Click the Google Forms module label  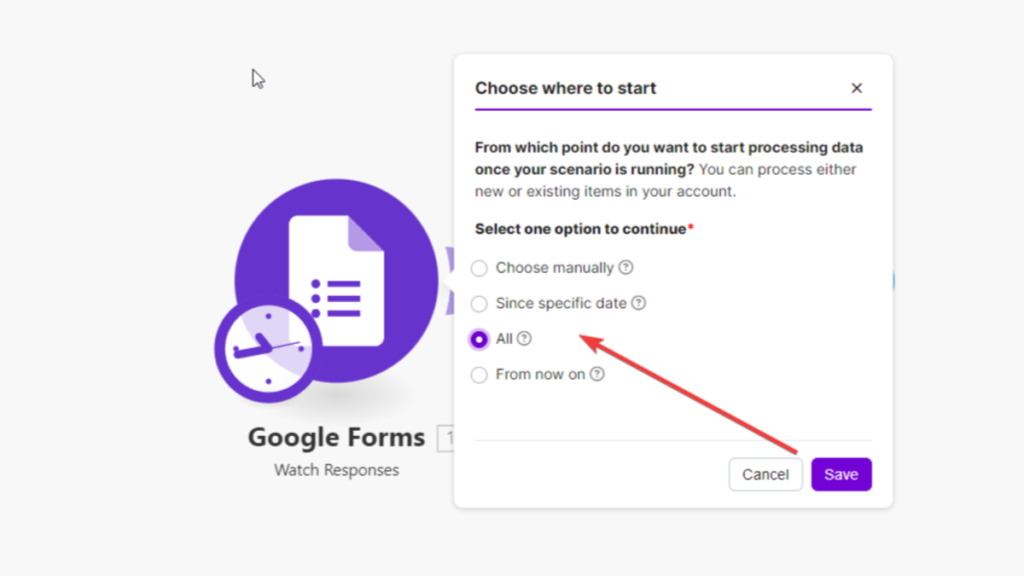336,437
